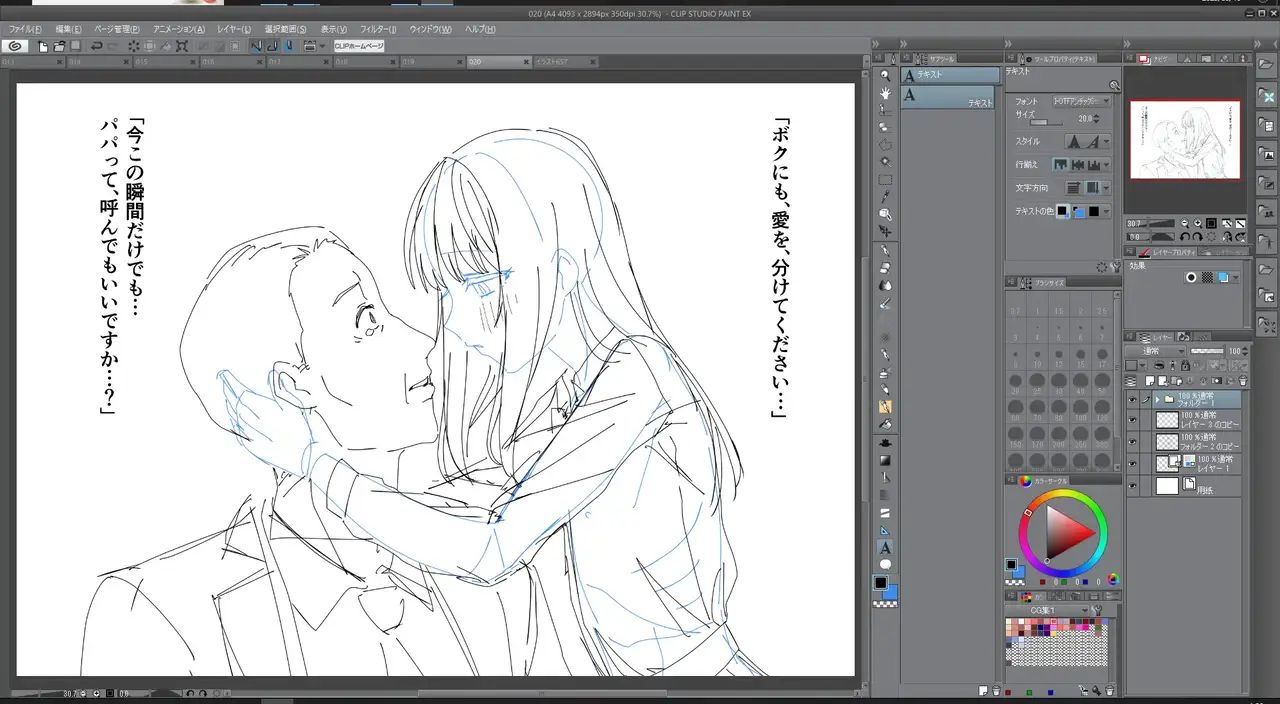Hide the 用紙 paper layer
The width and height of the screenshot is (1280, 704).
pos(1132,486)
